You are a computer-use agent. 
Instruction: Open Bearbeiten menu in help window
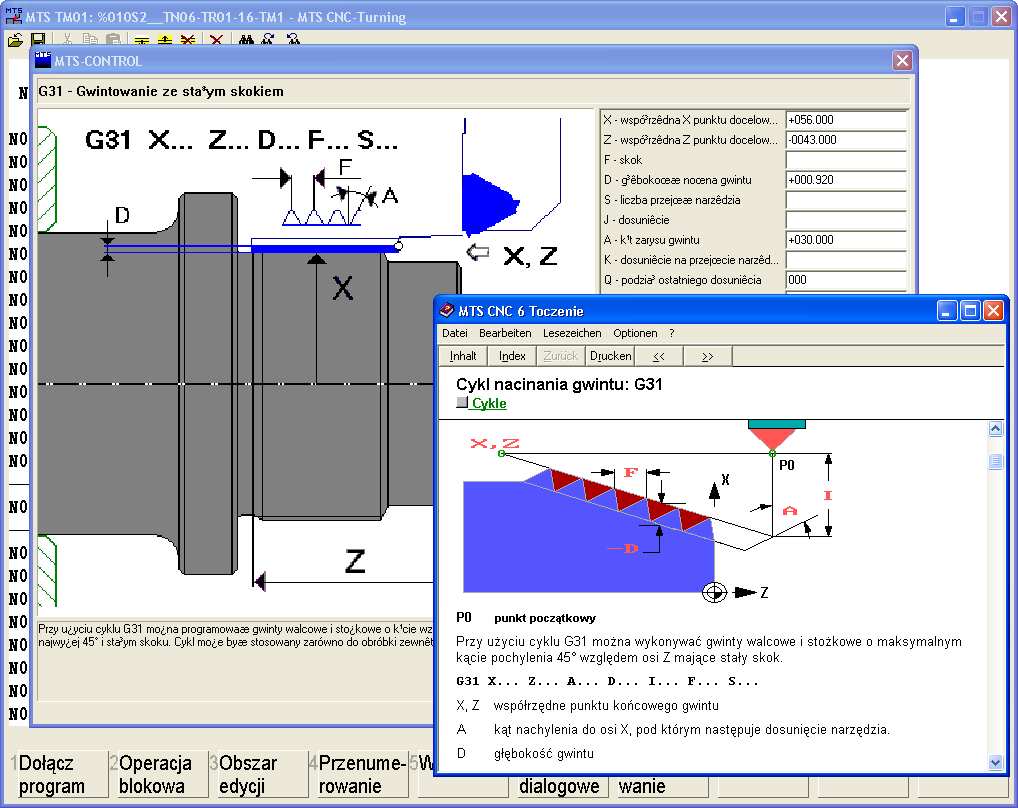pyautogui.click(x=505, y=333)
